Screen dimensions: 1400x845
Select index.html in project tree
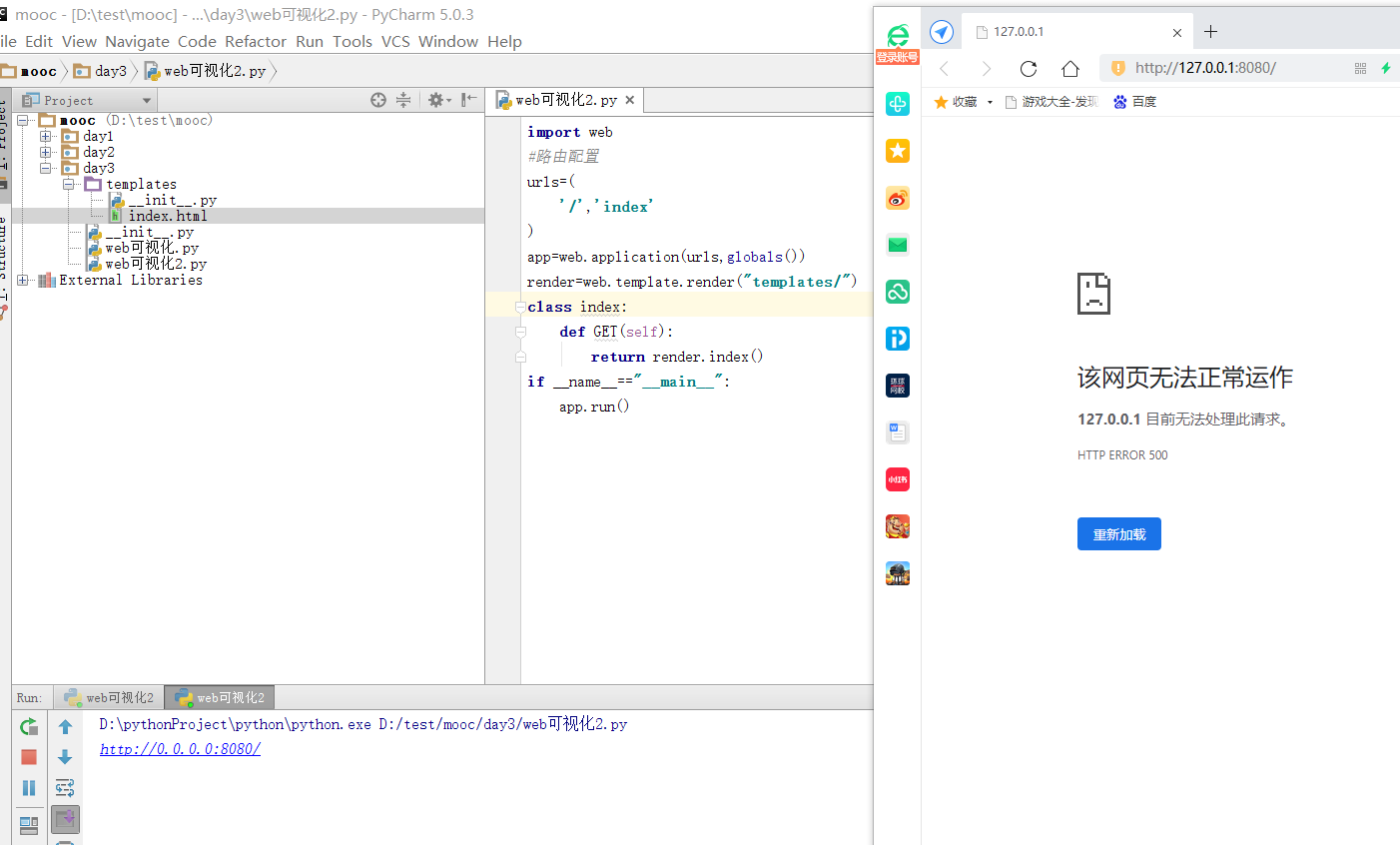[168, 216]
